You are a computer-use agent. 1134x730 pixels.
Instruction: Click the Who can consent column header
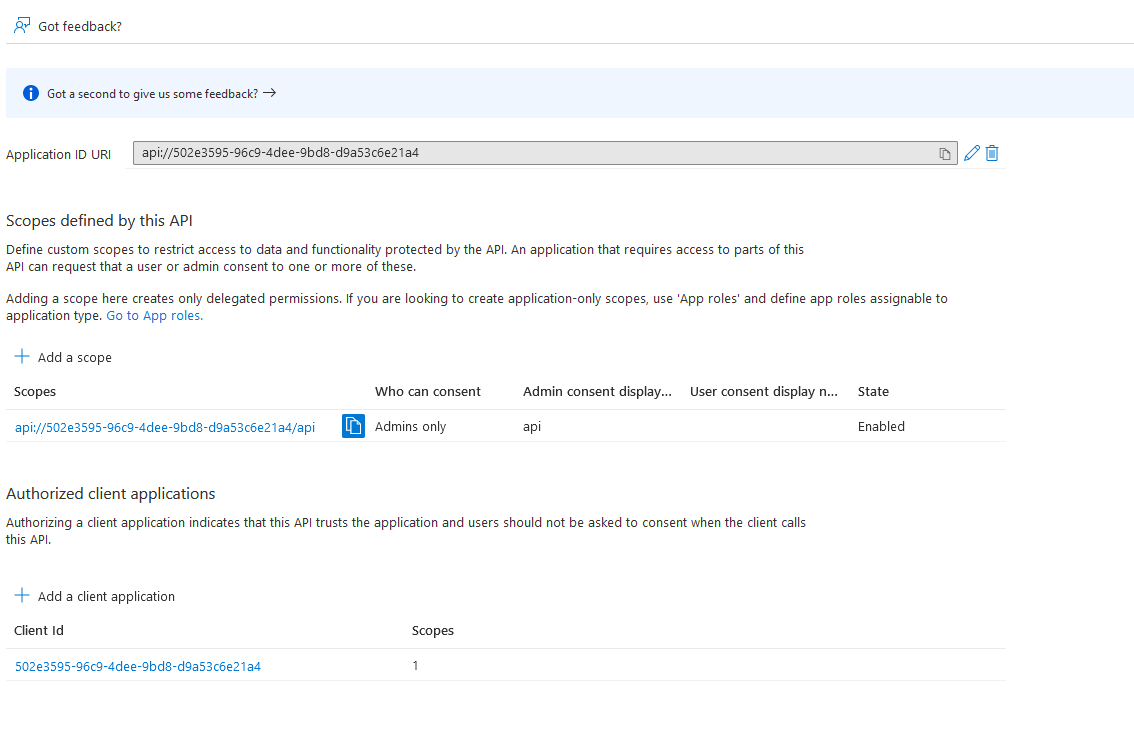[x=428, y=391]
